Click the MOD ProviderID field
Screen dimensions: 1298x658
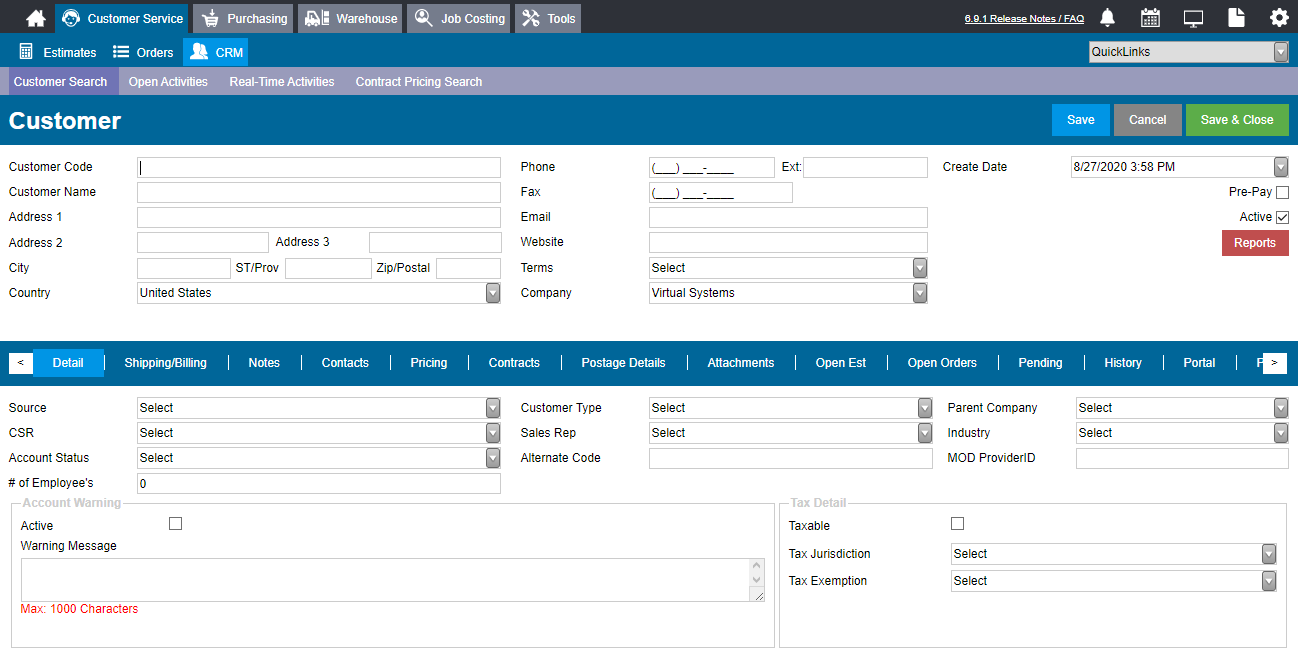(x=1182, y=458)
